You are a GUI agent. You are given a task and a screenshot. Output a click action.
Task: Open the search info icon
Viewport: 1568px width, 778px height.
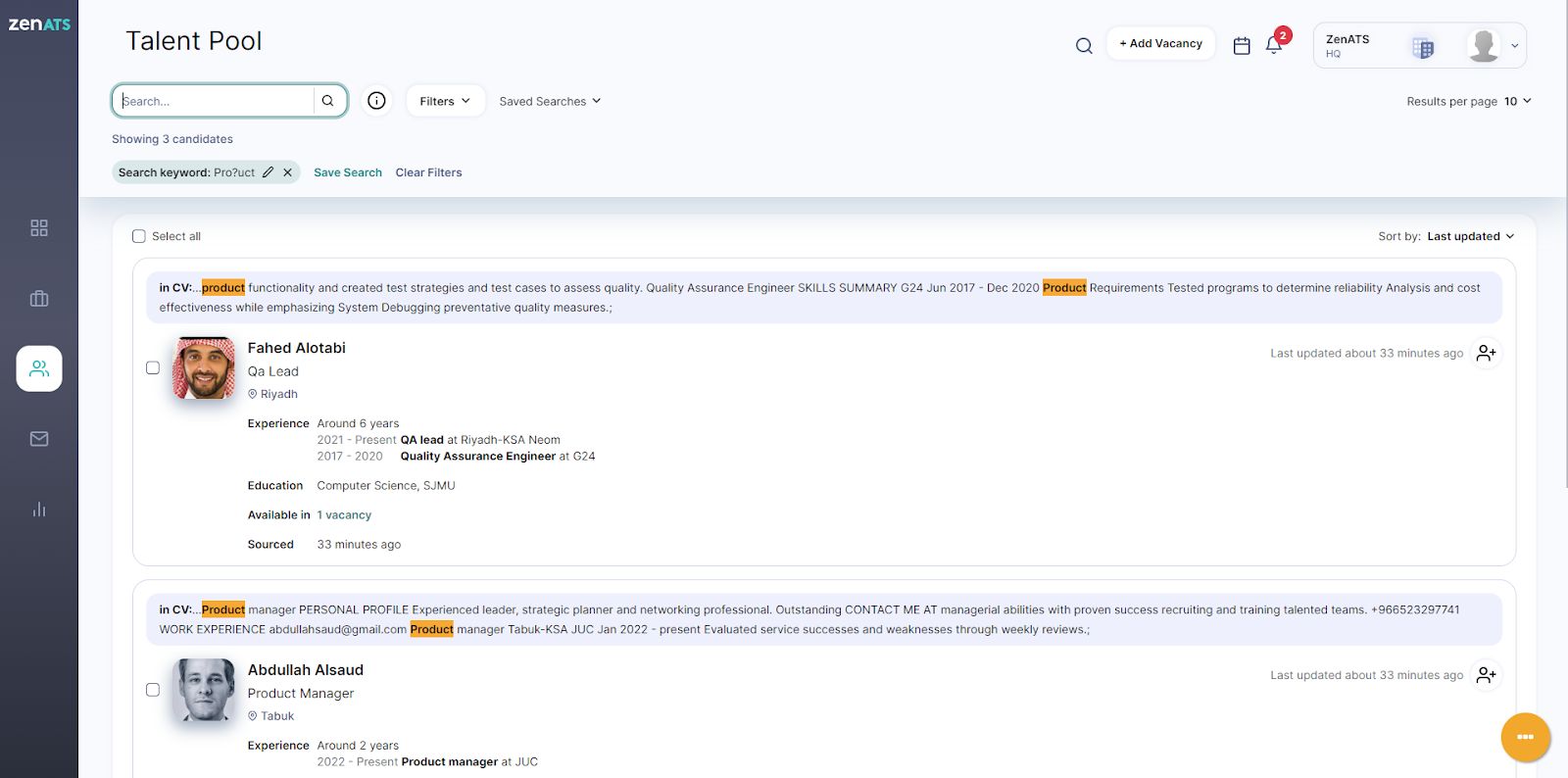tap(376, 101)
